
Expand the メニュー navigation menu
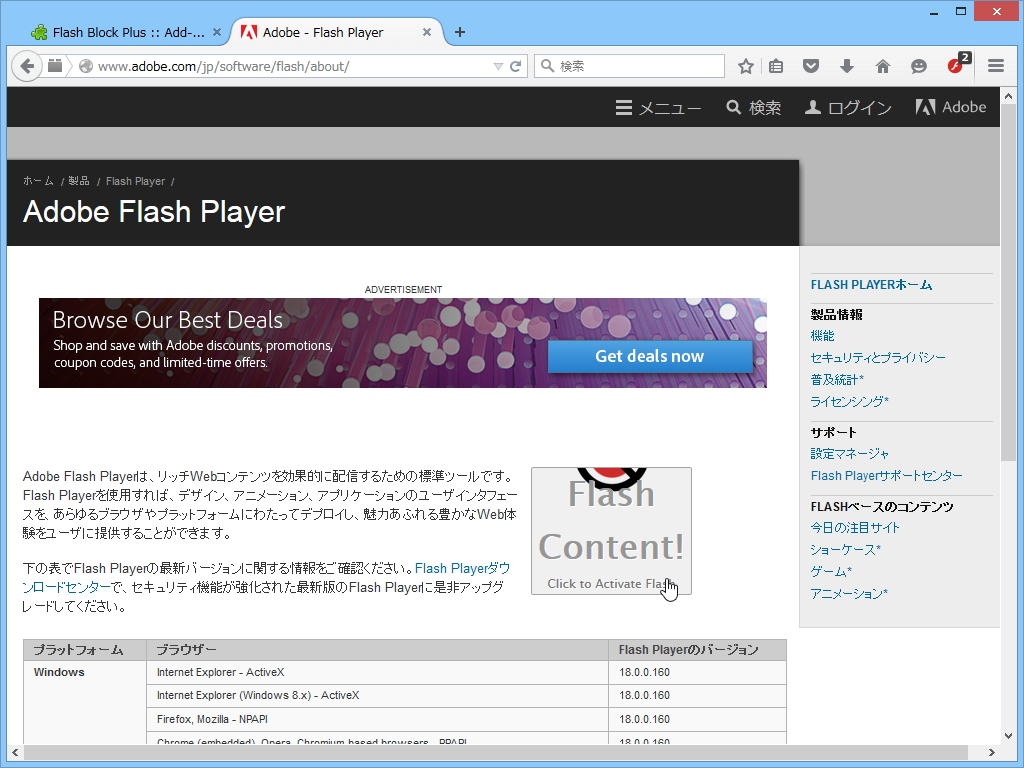(x=658, y=107)
